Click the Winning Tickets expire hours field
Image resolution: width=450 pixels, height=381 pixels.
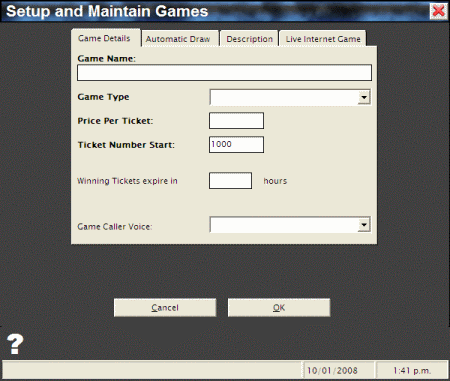click(x=230, y=181)
